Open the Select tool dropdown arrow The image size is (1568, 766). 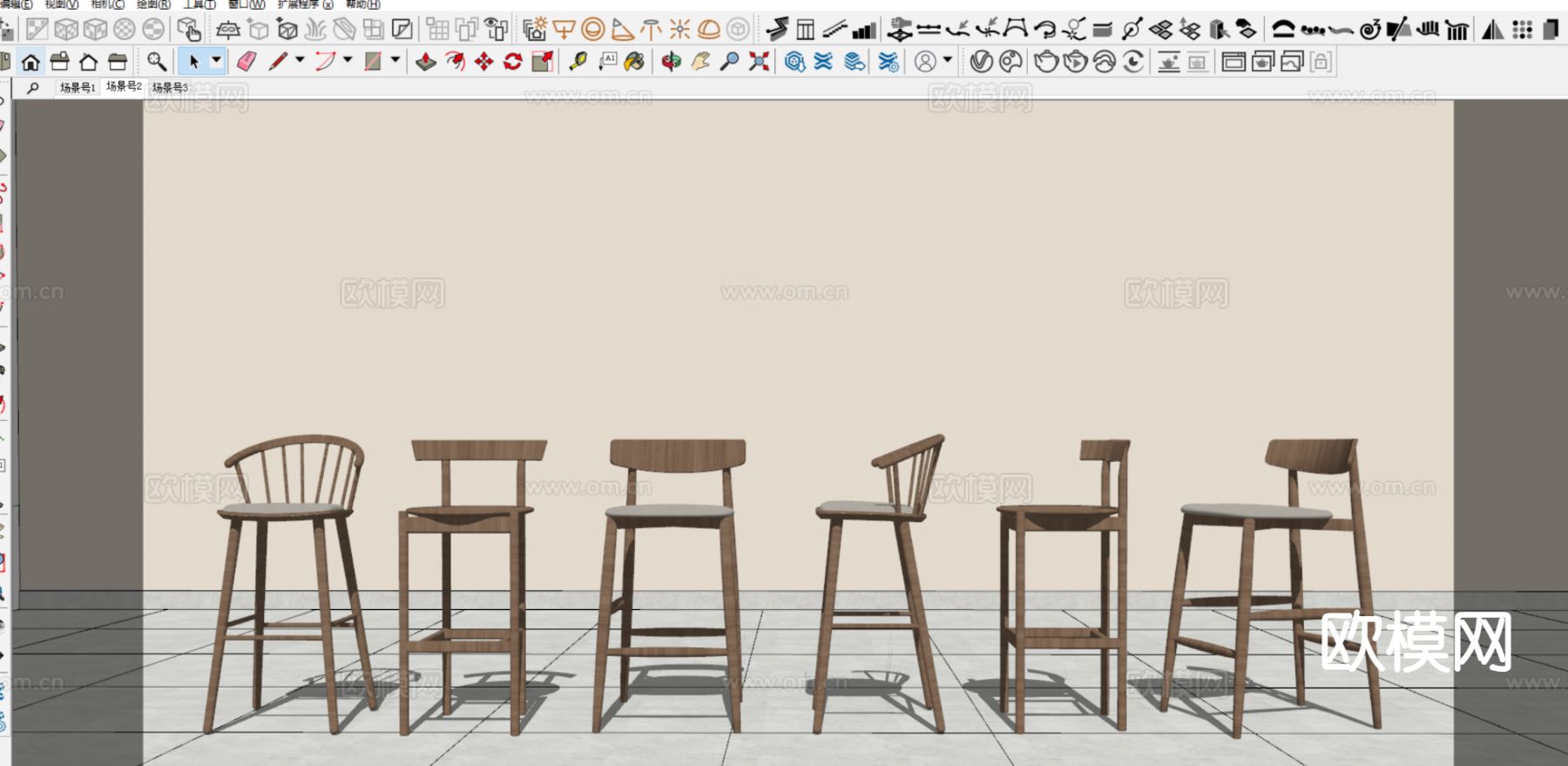point(216,61)
